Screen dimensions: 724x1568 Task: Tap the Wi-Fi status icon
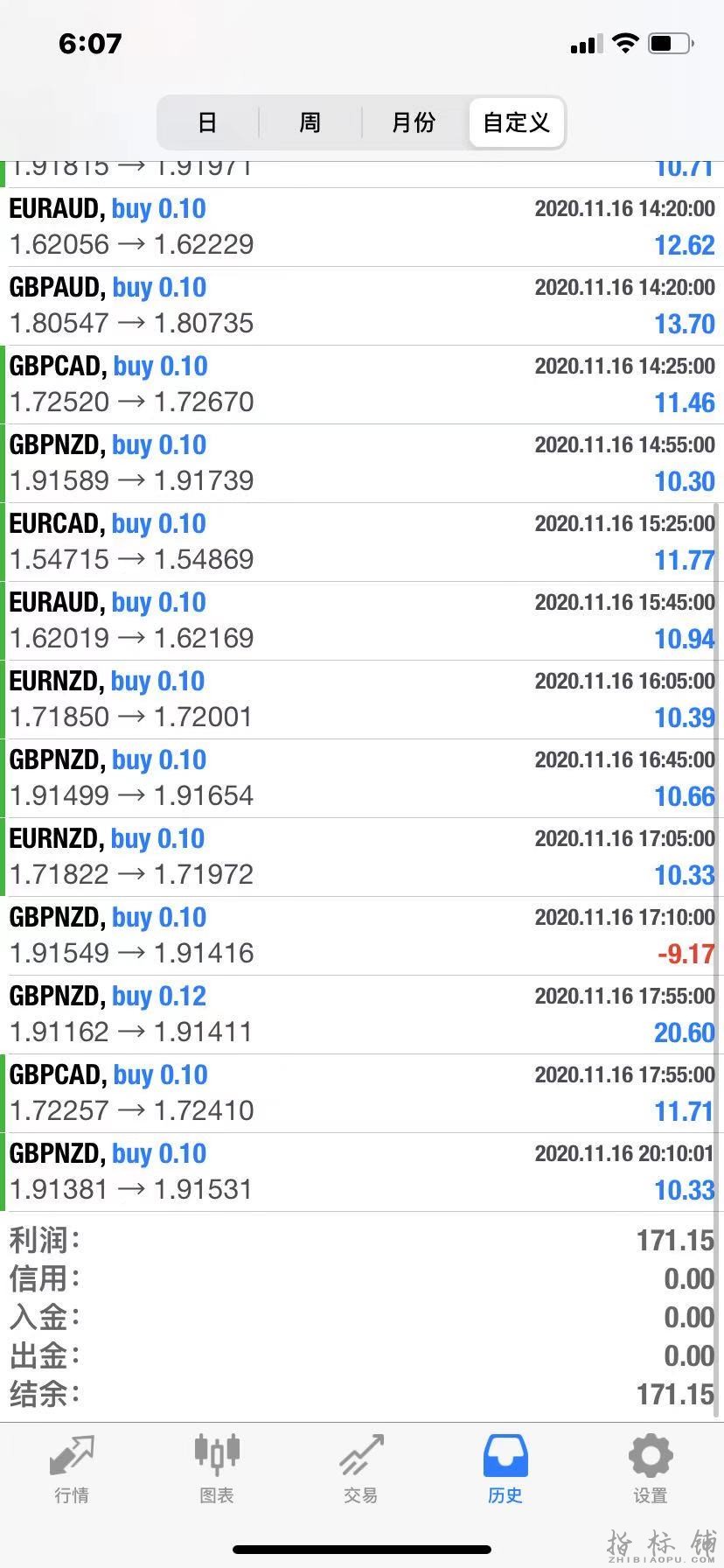[625, 43]
